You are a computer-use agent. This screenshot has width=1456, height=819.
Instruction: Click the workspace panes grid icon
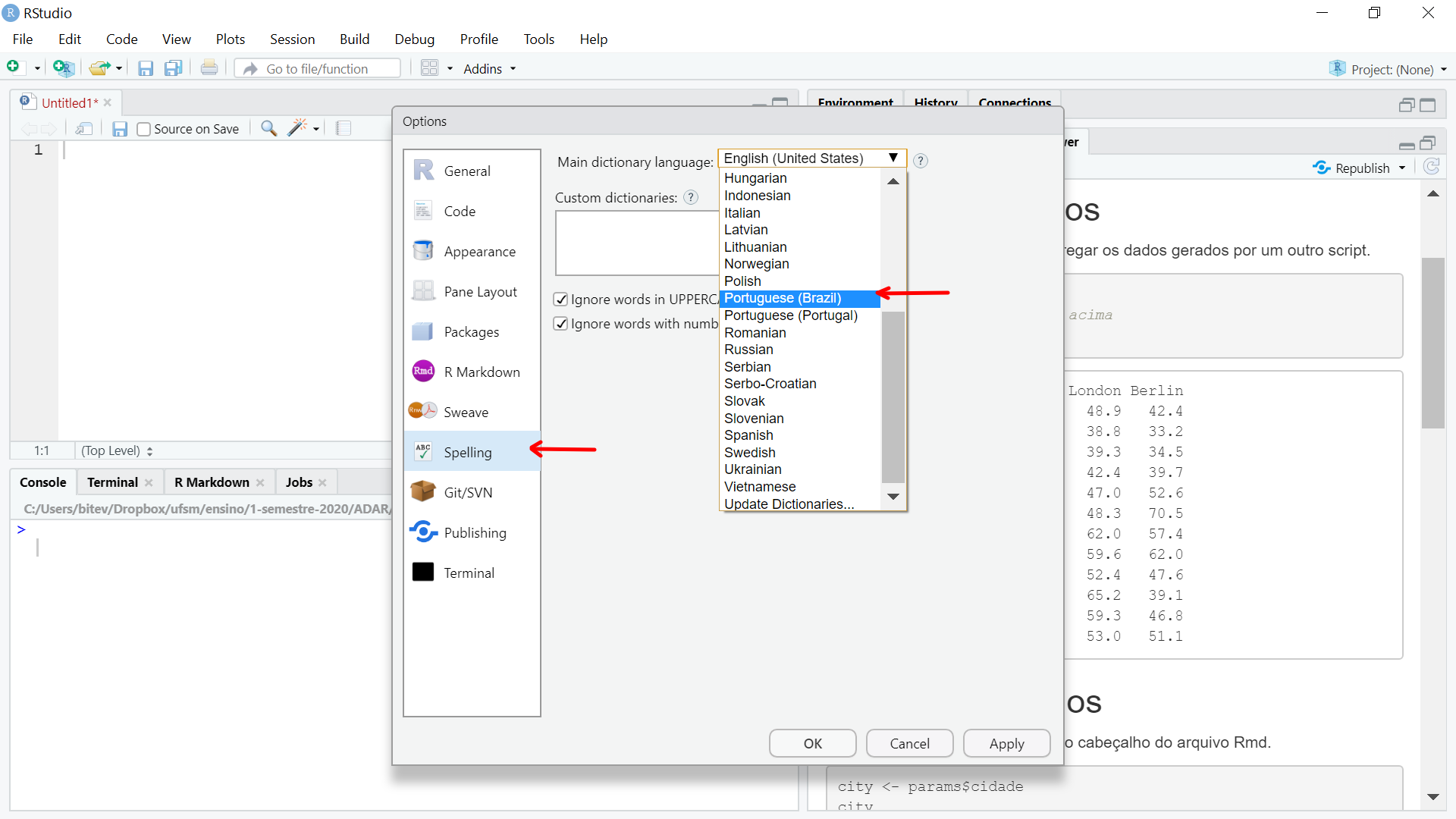click(x=429, y=68)
